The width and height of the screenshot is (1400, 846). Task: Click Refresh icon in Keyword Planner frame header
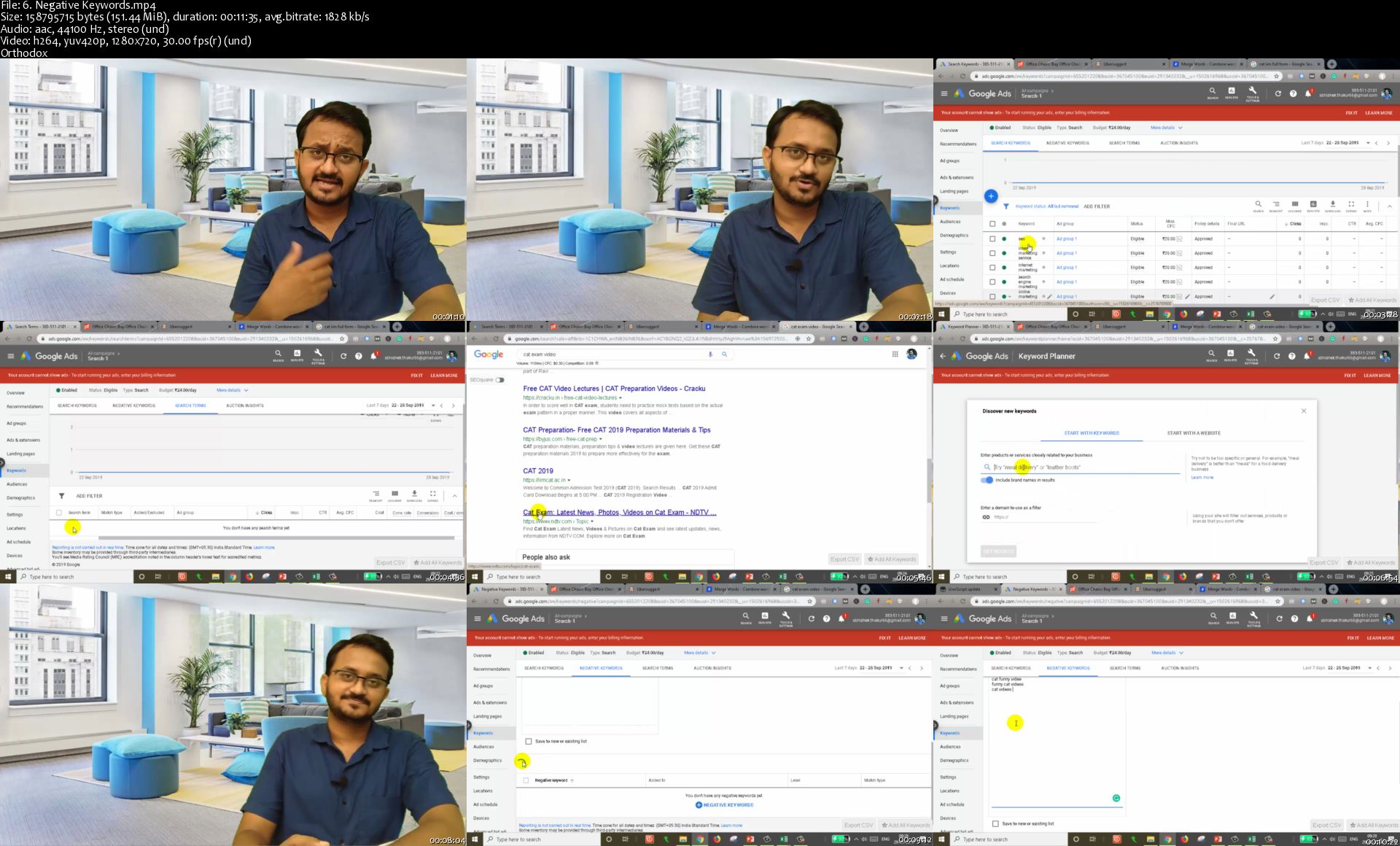(1277, 356)
